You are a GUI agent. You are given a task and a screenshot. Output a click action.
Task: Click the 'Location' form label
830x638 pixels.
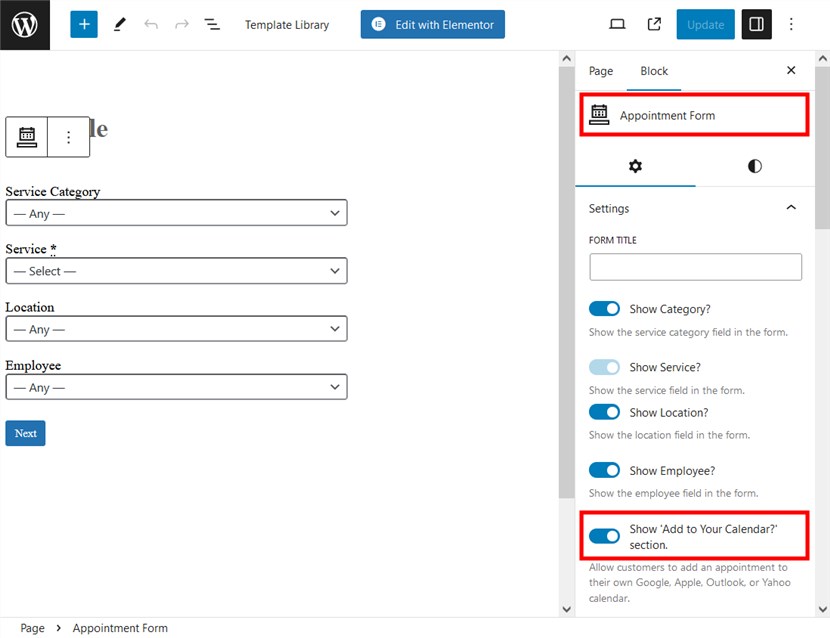[30, 307]
